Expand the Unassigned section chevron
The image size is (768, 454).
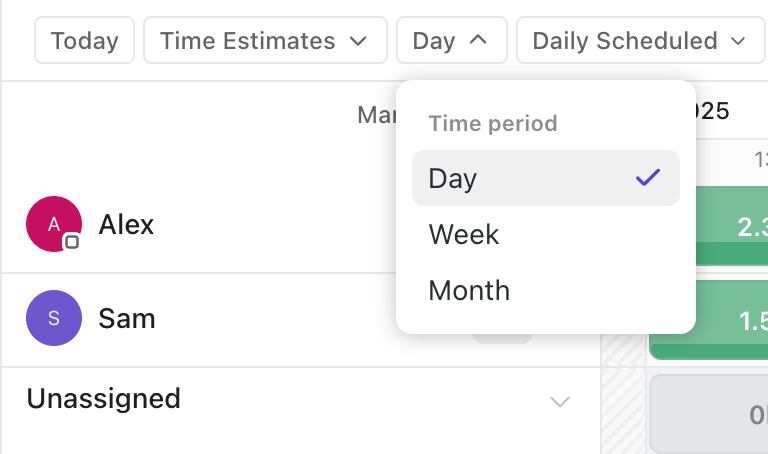click(x=560, y=402)
